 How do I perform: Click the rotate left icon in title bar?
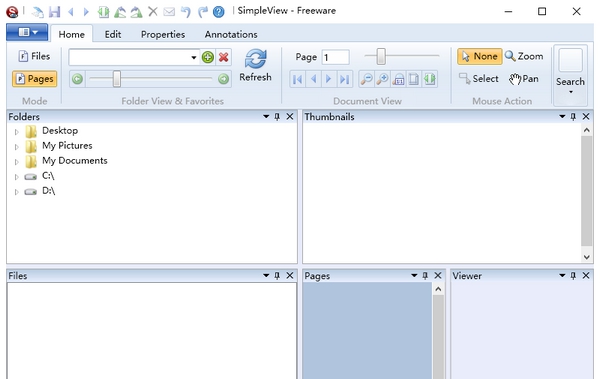click(120, 12)
